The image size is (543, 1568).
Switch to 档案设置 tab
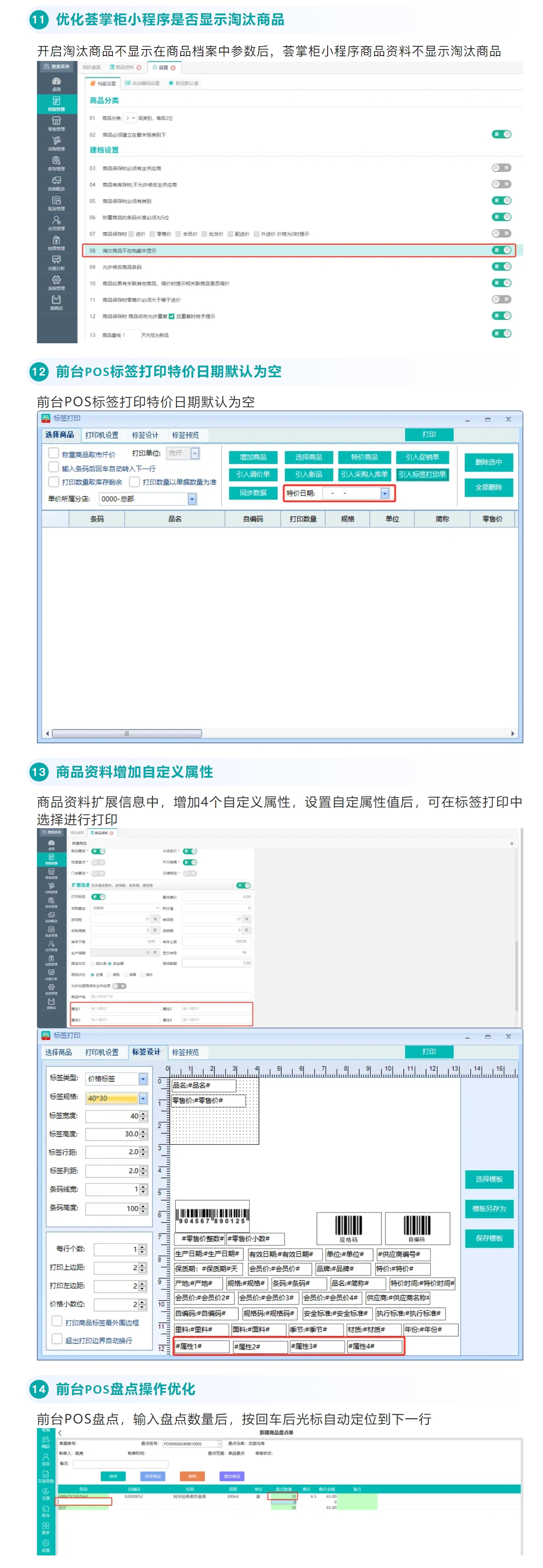[x=103, y=83]
